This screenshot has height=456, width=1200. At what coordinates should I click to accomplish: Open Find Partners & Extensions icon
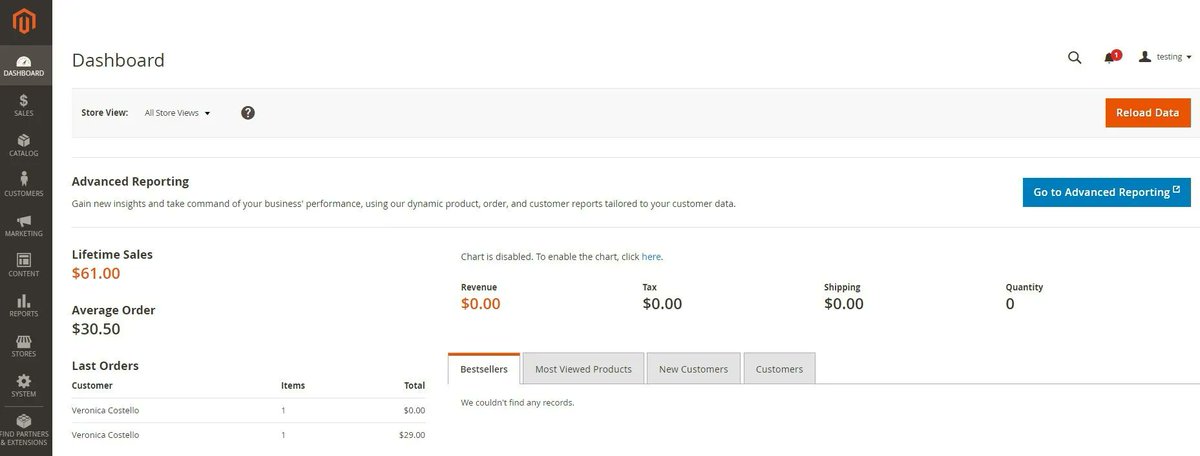point(24,421)
